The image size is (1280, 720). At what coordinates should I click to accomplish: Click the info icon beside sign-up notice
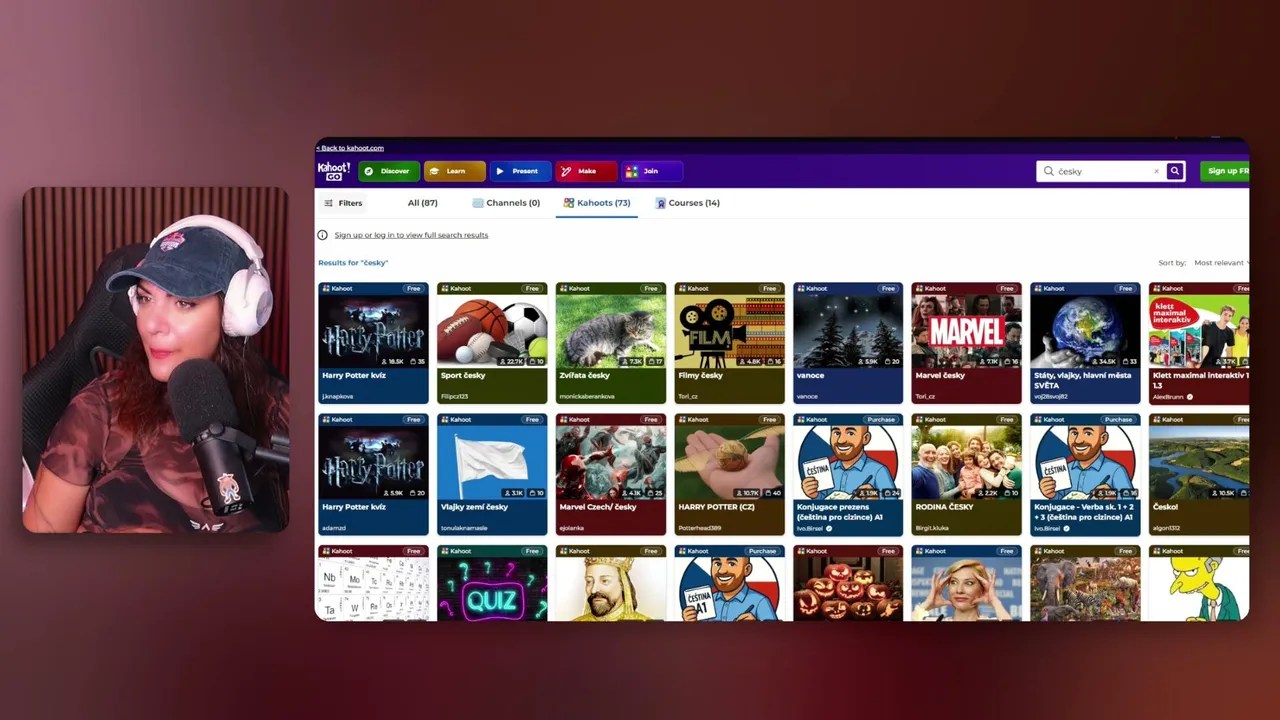[322, 235]
